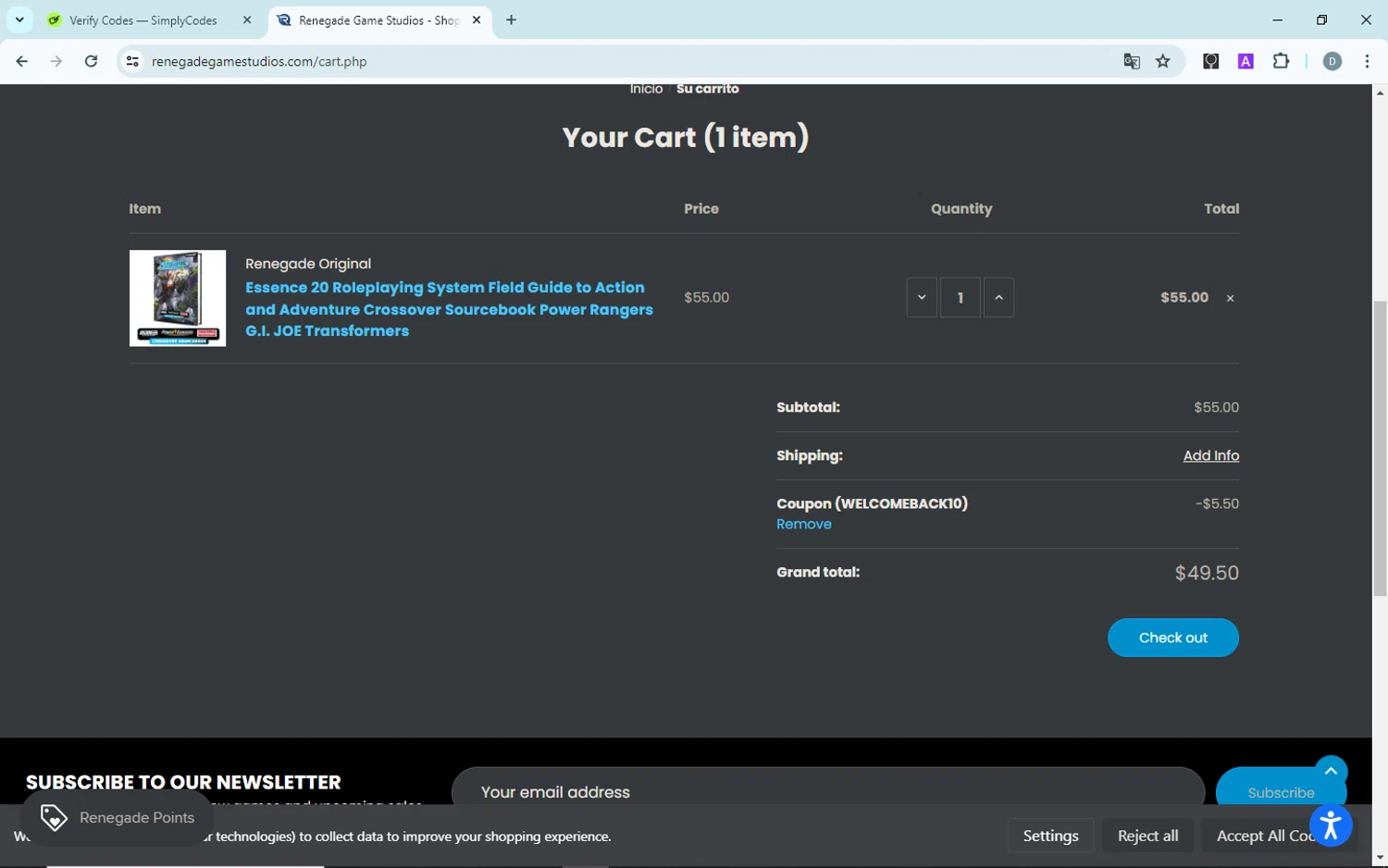Decrease item quantity with down chevron
The image size is (1388, 868).
922,297
